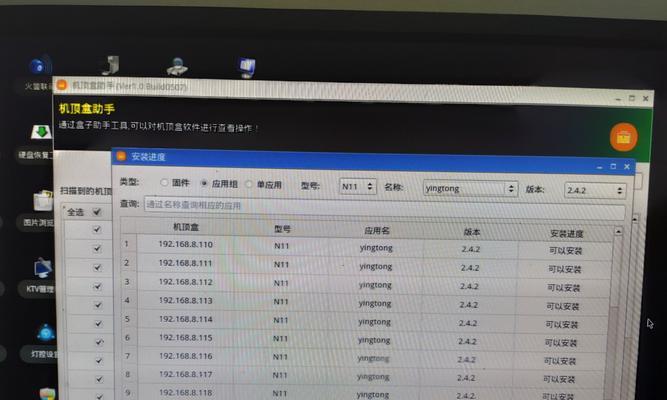The image size is (667, 400).
Task: Click the 版本 column header
Action: (x=471, y=232)
